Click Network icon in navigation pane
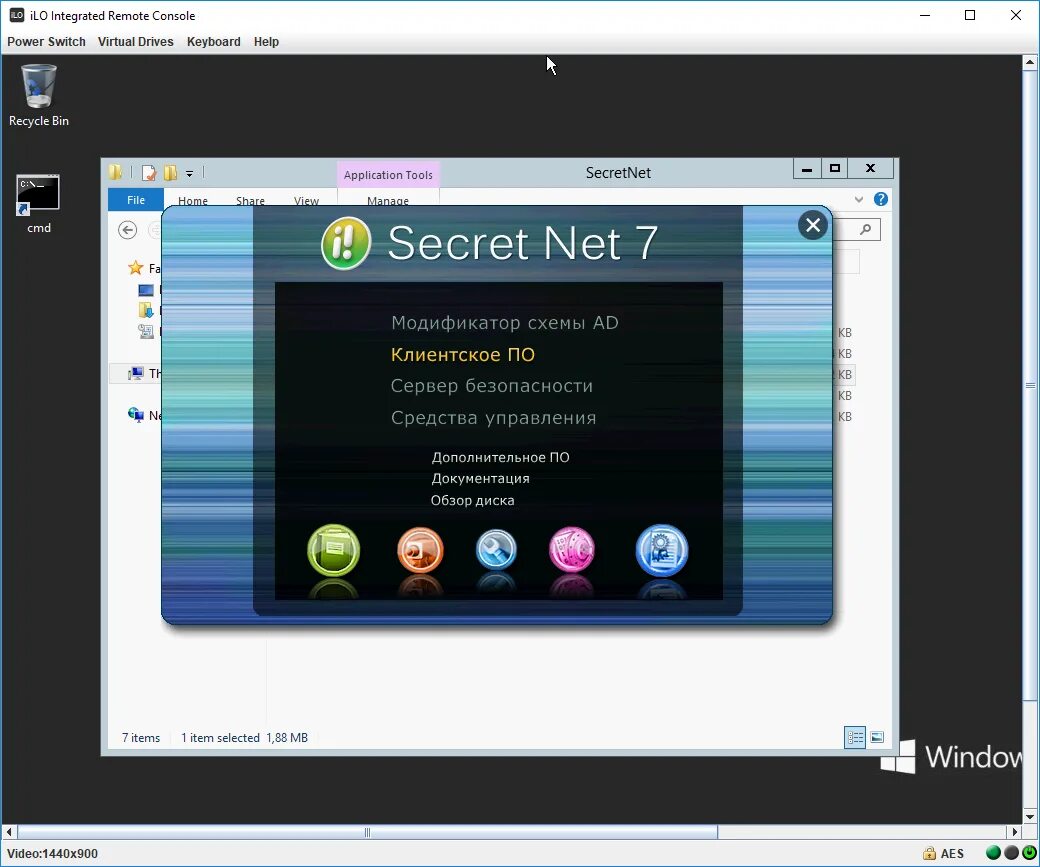Image resolution: width=1040 pixels, height=867 pixels. click(x=135, y=415)
